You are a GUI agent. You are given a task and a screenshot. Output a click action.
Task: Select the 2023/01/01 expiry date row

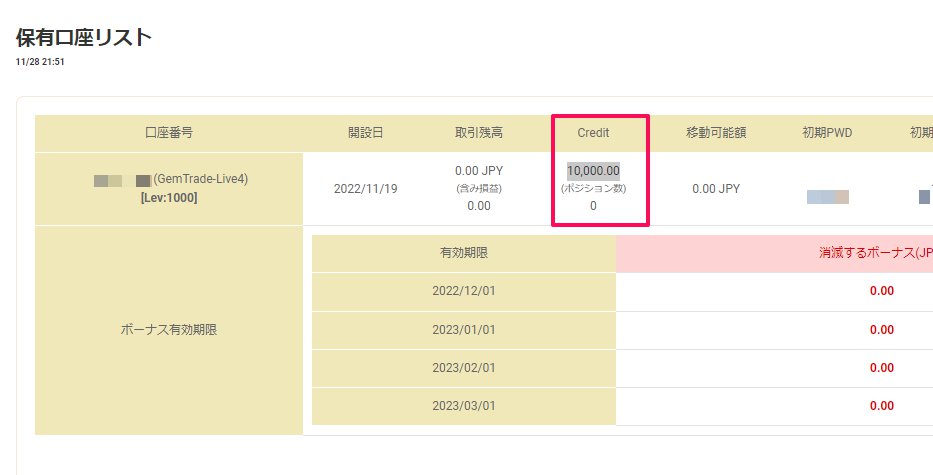[x=463, y=330]
